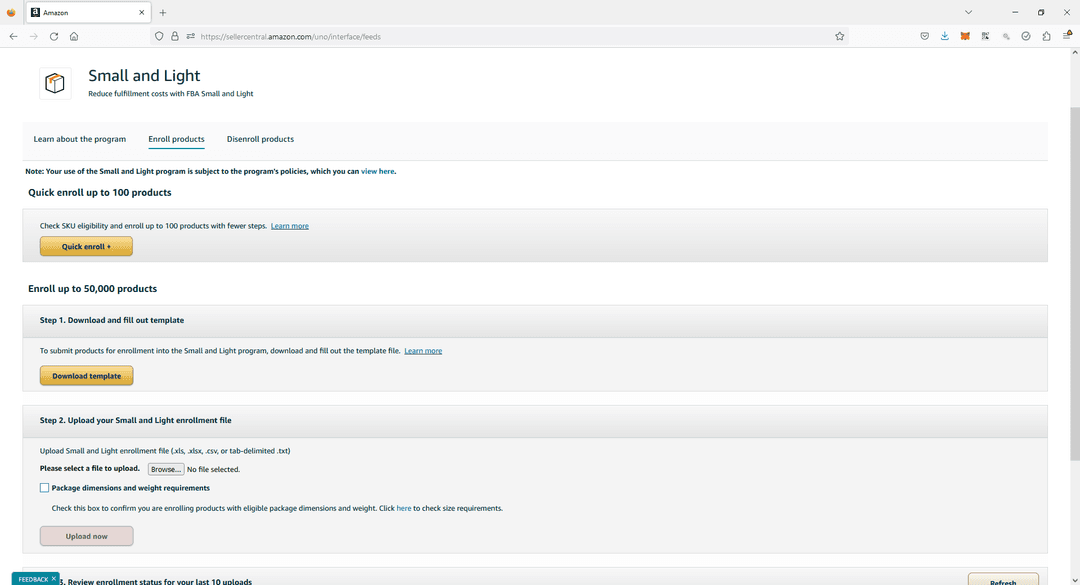Image resolution: width=1080 pixels, height=585 pixels.
Task: Click the Upload now button
Action: (87, 536)
